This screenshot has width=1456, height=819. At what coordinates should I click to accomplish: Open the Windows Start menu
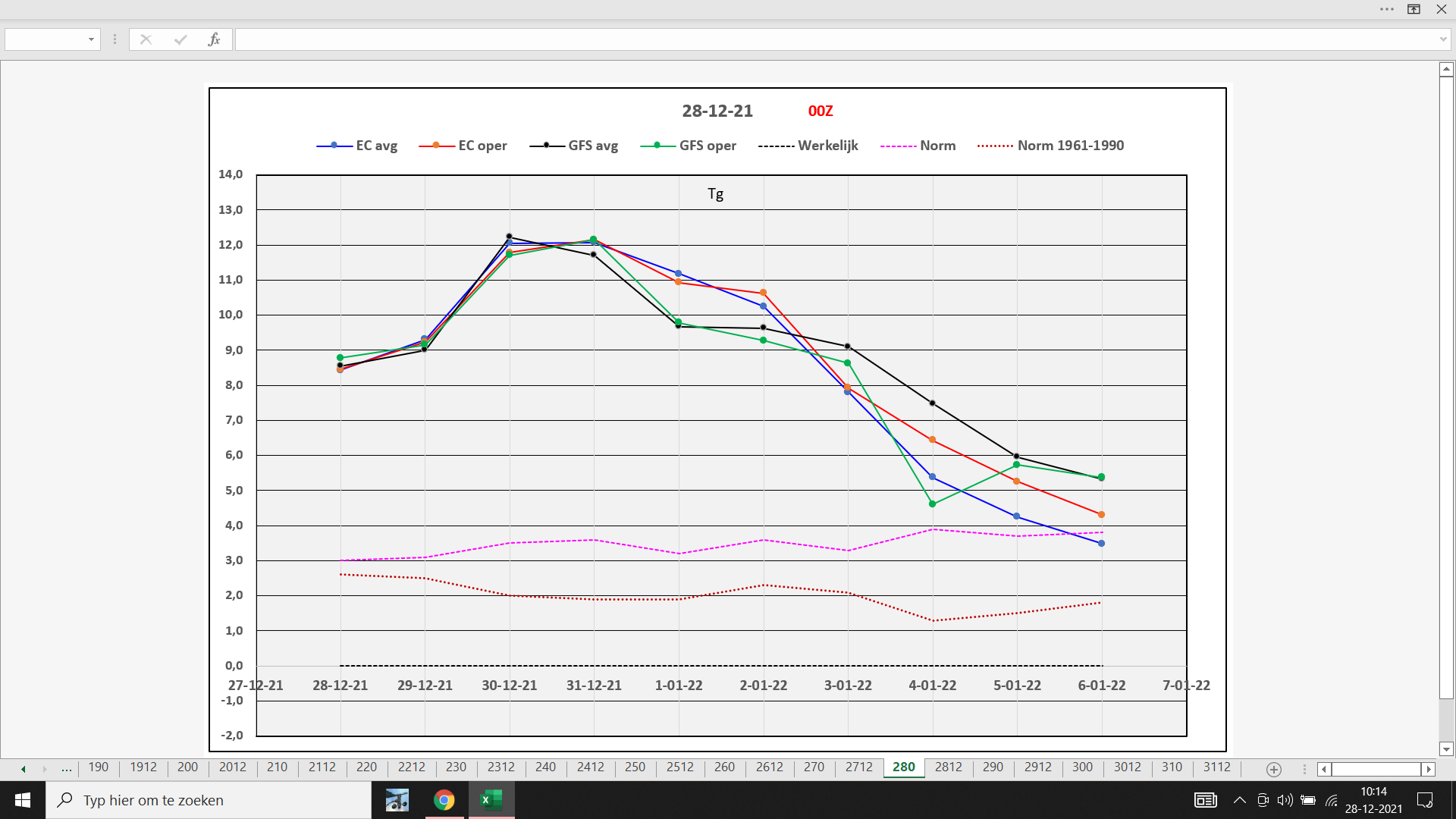click(x=23, y=800)
